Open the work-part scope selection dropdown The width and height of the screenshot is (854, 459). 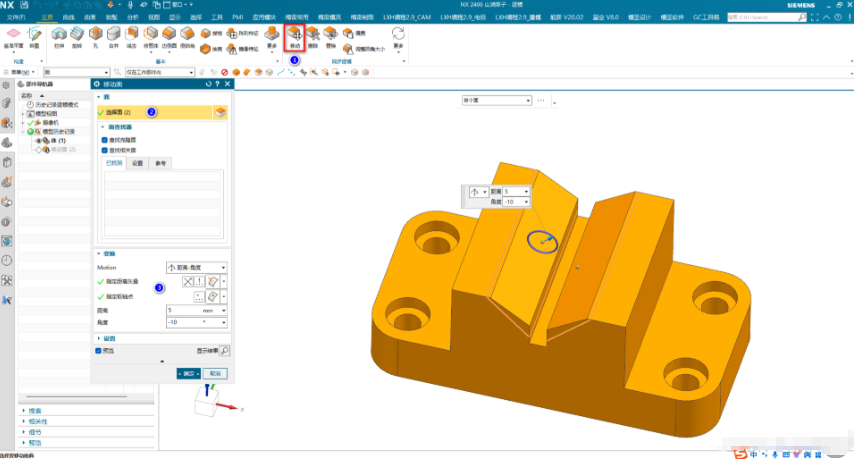(160, 72)
